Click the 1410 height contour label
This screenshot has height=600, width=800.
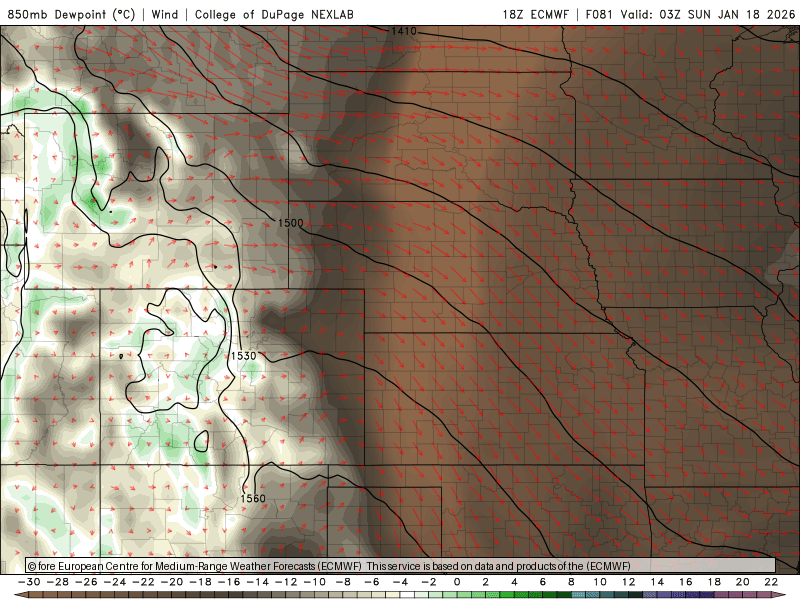[x=404, y=31]
